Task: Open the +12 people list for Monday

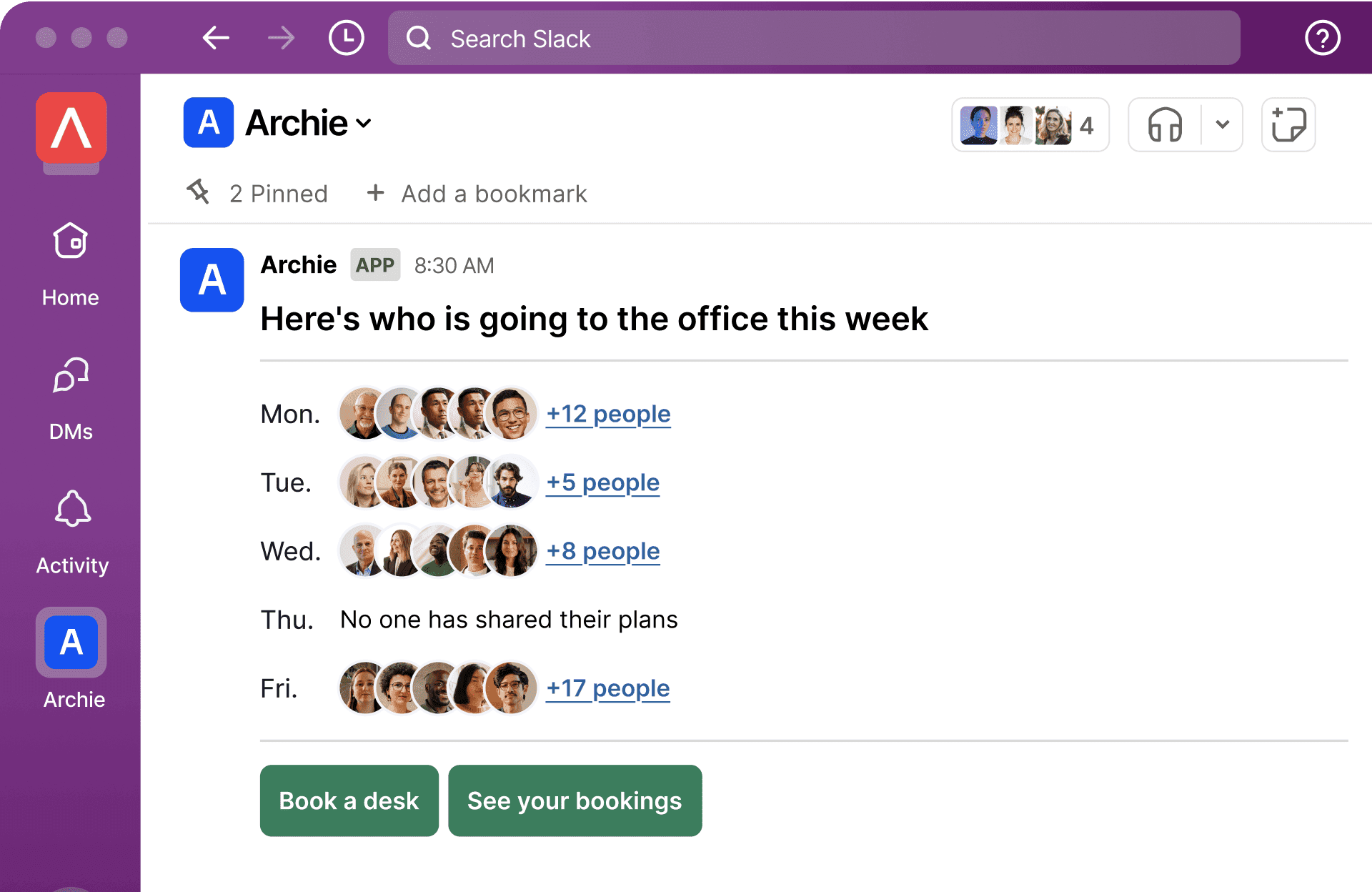Action: 607,413
